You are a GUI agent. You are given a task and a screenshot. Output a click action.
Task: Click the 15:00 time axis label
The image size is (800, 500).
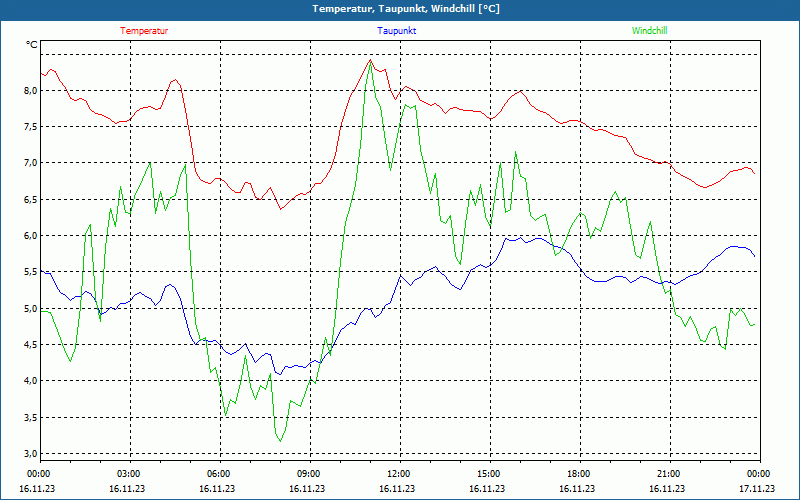point(489,474)
